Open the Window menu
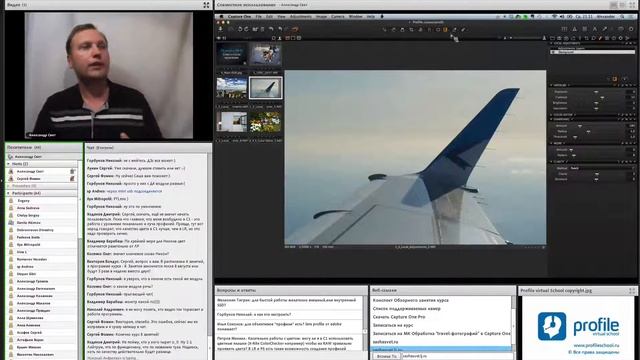Screen dimensions: 640x360 tap(356, 17)
